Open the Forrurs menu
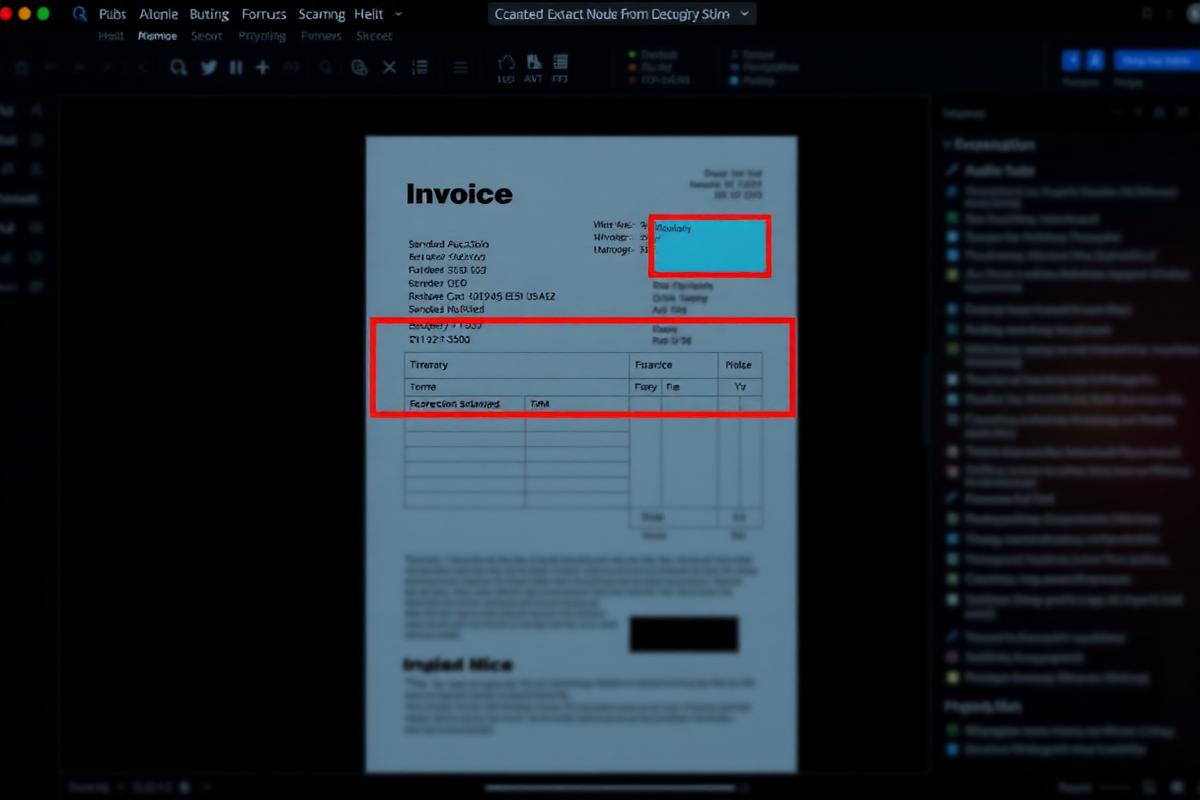This screenshot has width=1200, height=800. pos(264,14)
